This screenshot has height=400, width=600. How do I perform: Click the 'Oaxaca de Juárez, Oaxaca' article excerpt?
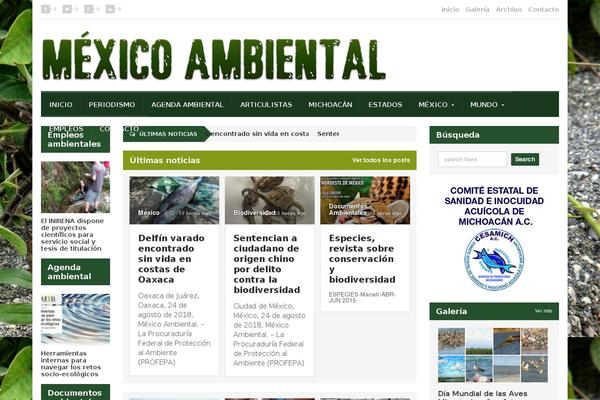pyautogui.click(x=174, y=329)
